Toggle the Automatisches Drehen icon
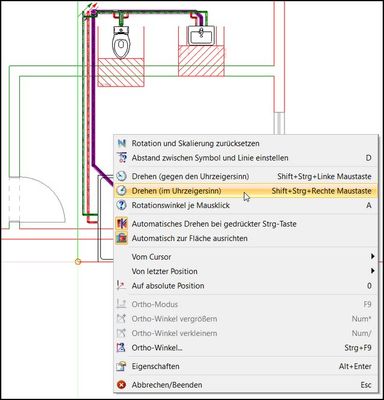 click(122, 224)
